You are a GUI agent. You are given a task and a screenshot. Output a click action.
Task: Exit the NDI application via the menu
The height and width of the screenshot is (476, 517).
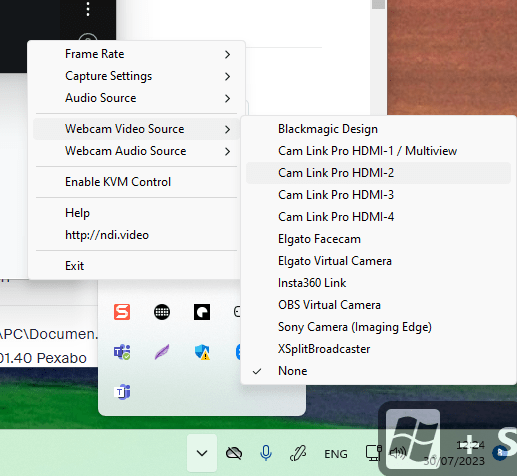point(136,266)
